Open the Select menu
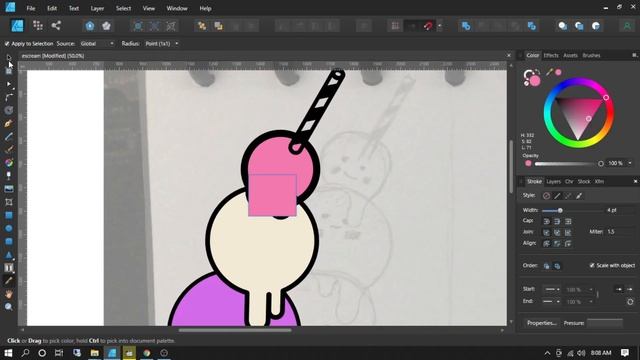The width and height of the screenshot is (640, 360). 123,8
